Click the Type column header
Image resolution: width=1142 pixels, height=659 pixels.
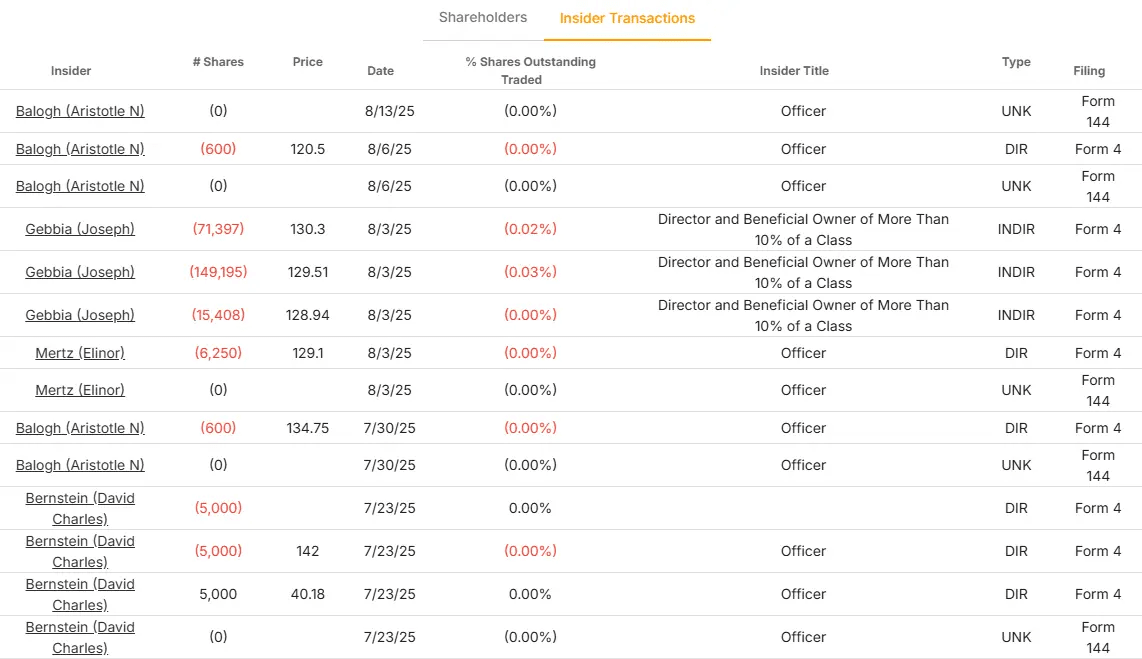coord(1016,62)
